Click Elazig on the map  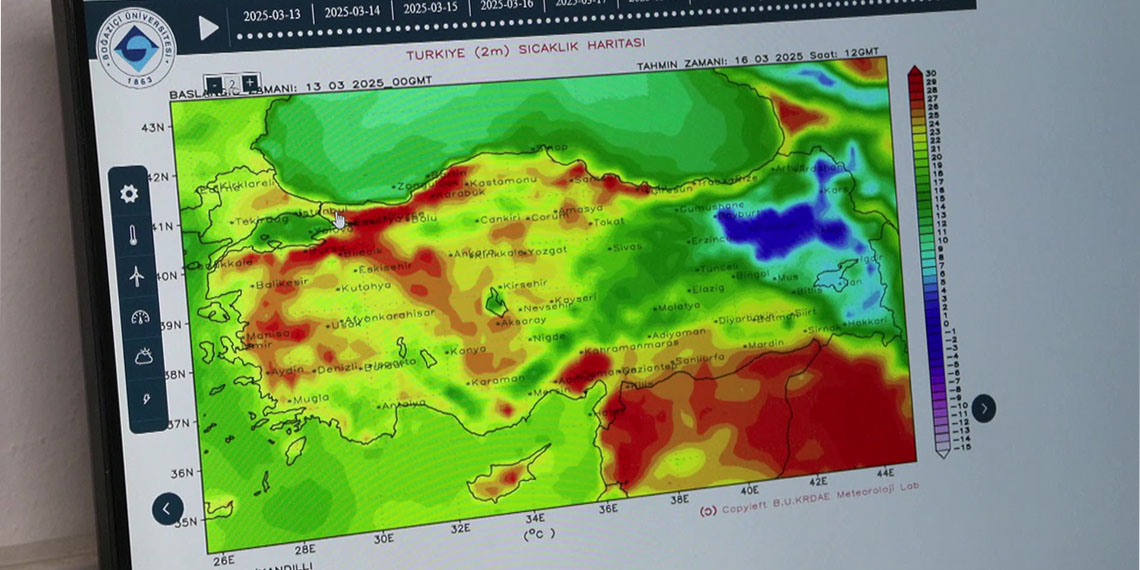(707, 289)
